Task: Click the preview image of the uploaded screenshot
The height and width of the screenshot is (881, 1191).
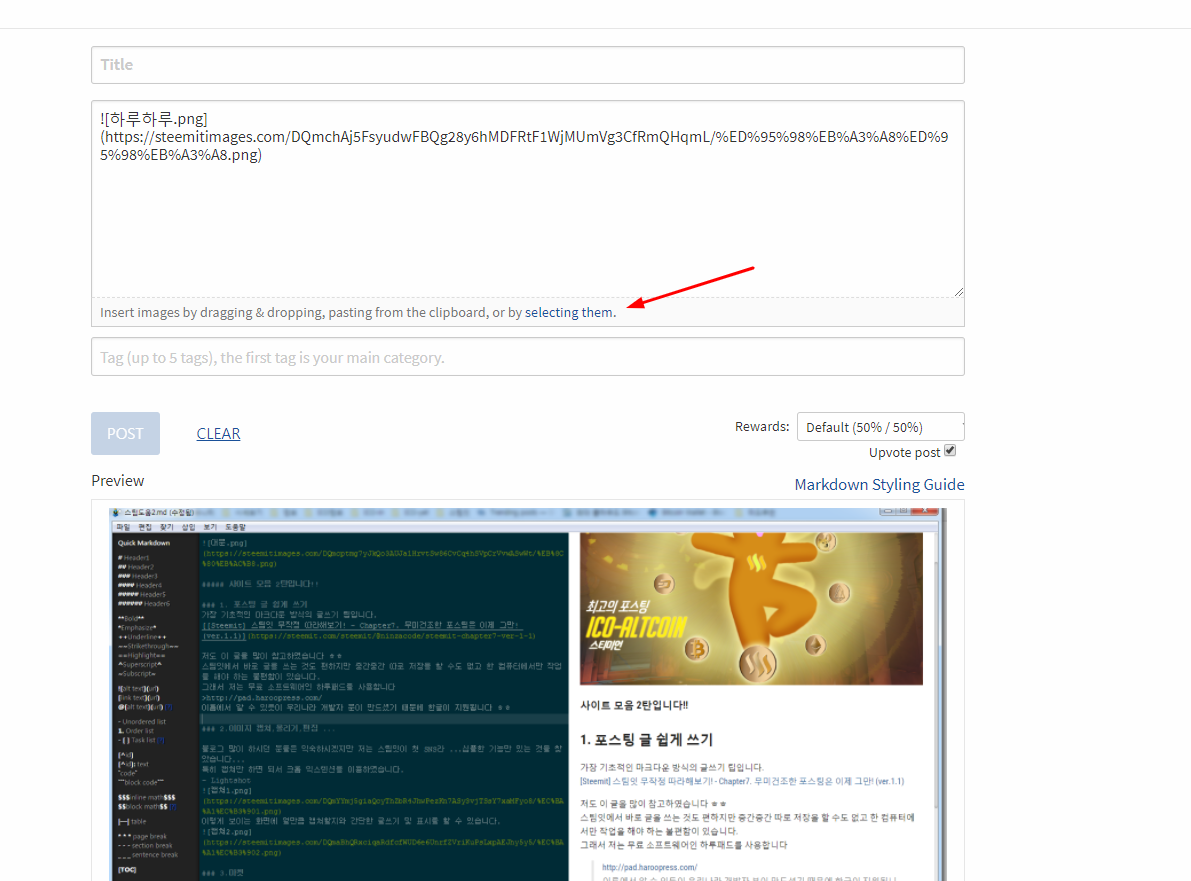Action: point(528,694)
